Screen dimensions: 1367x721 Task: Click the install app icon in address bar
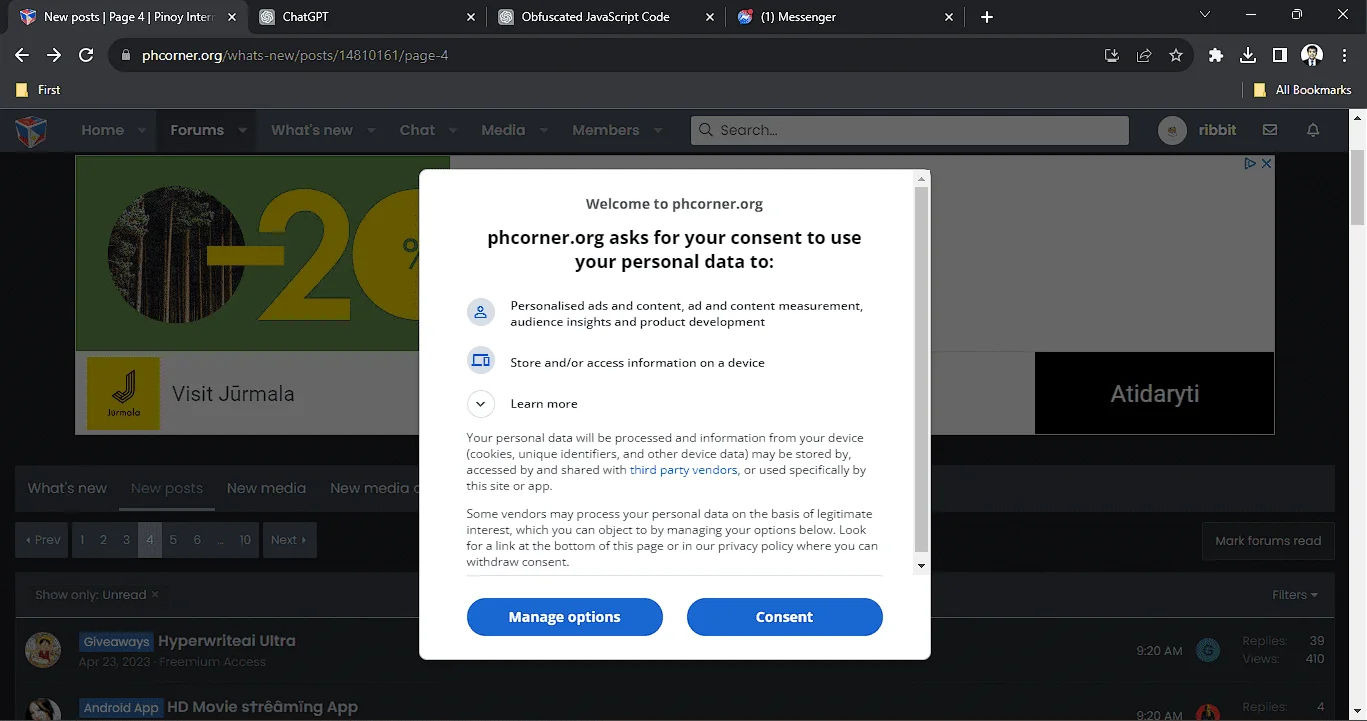coord(1111,56)
